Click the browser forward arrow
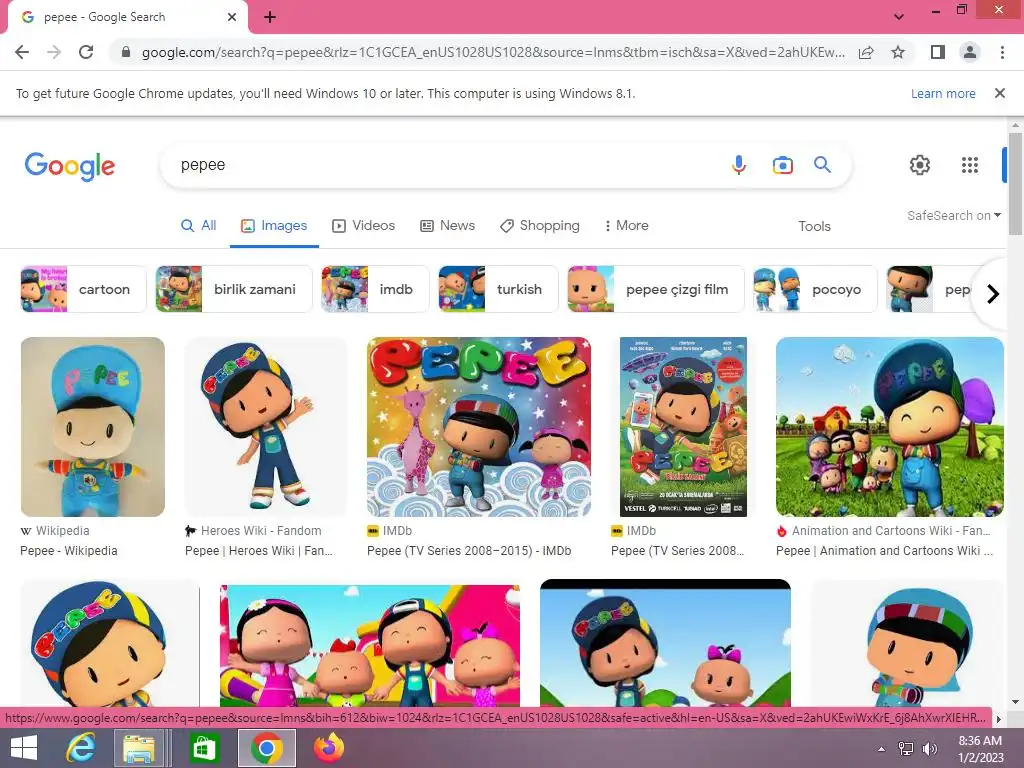Viewport: 1024px width, 768px height. (54, 52)
